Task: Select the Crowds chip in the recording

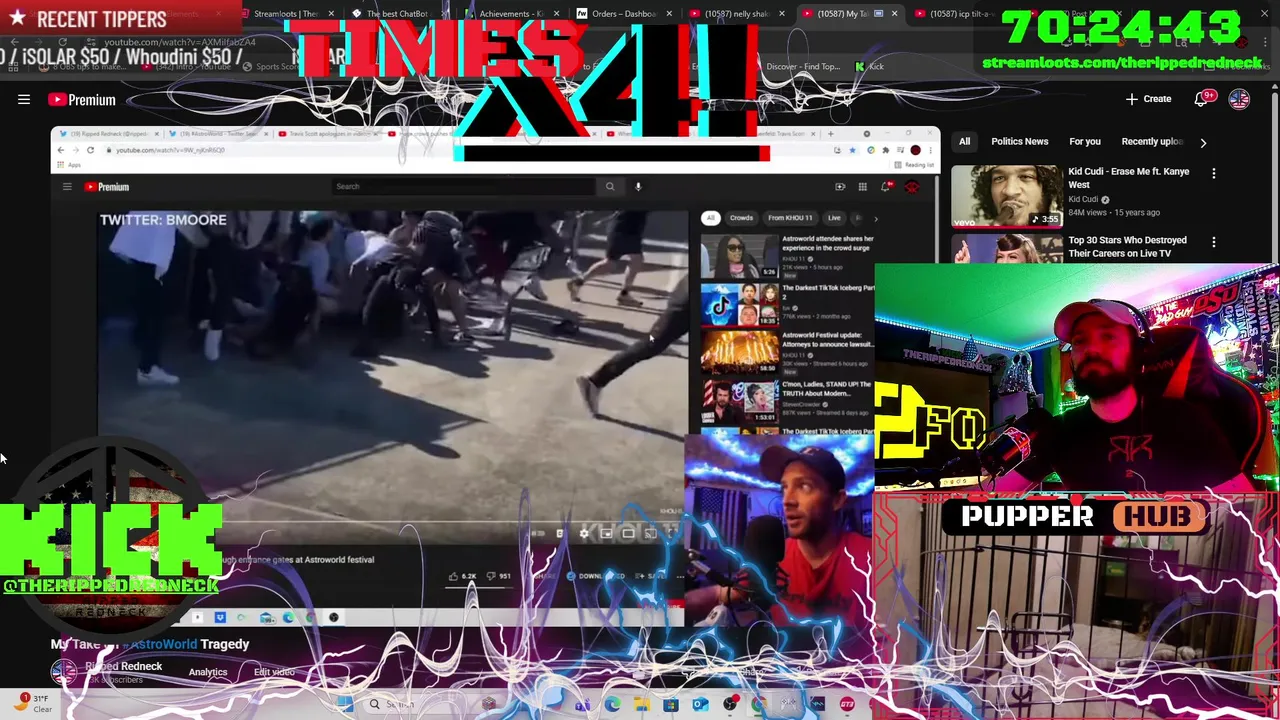Action: [741, 218]
